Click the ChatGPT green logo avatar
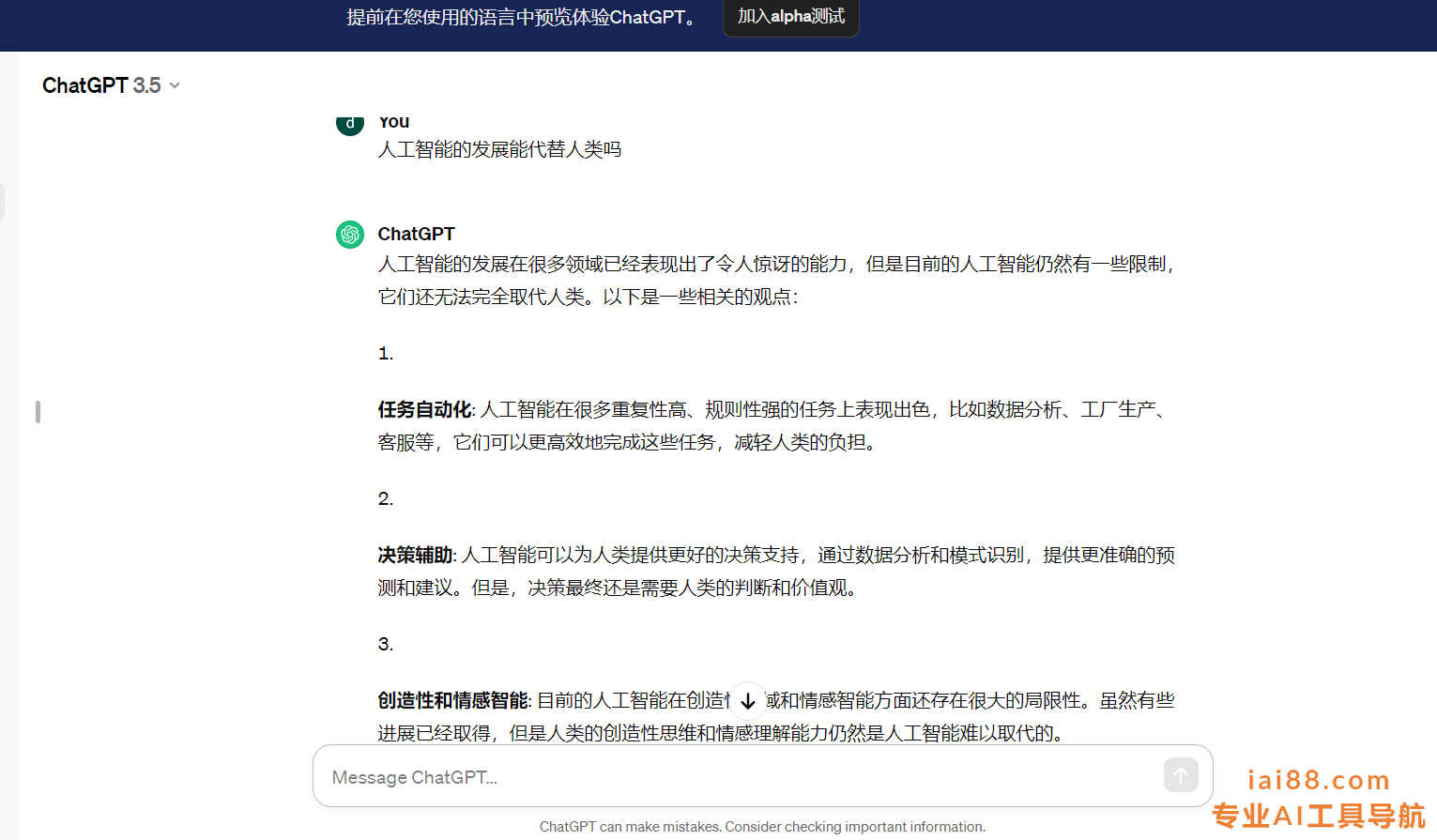This screenshot has width=1437, height=840. point(350,235)
